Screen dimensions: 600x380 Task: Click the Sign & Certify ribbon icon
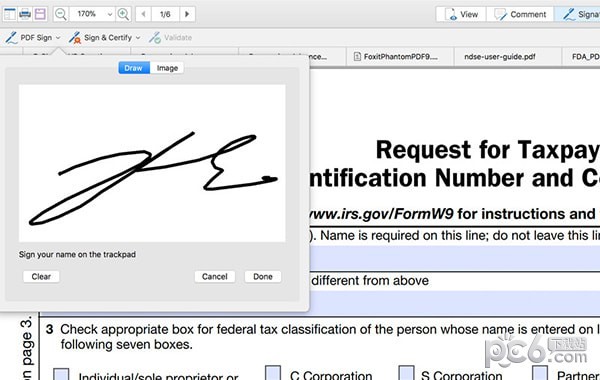tap(75, 38)
